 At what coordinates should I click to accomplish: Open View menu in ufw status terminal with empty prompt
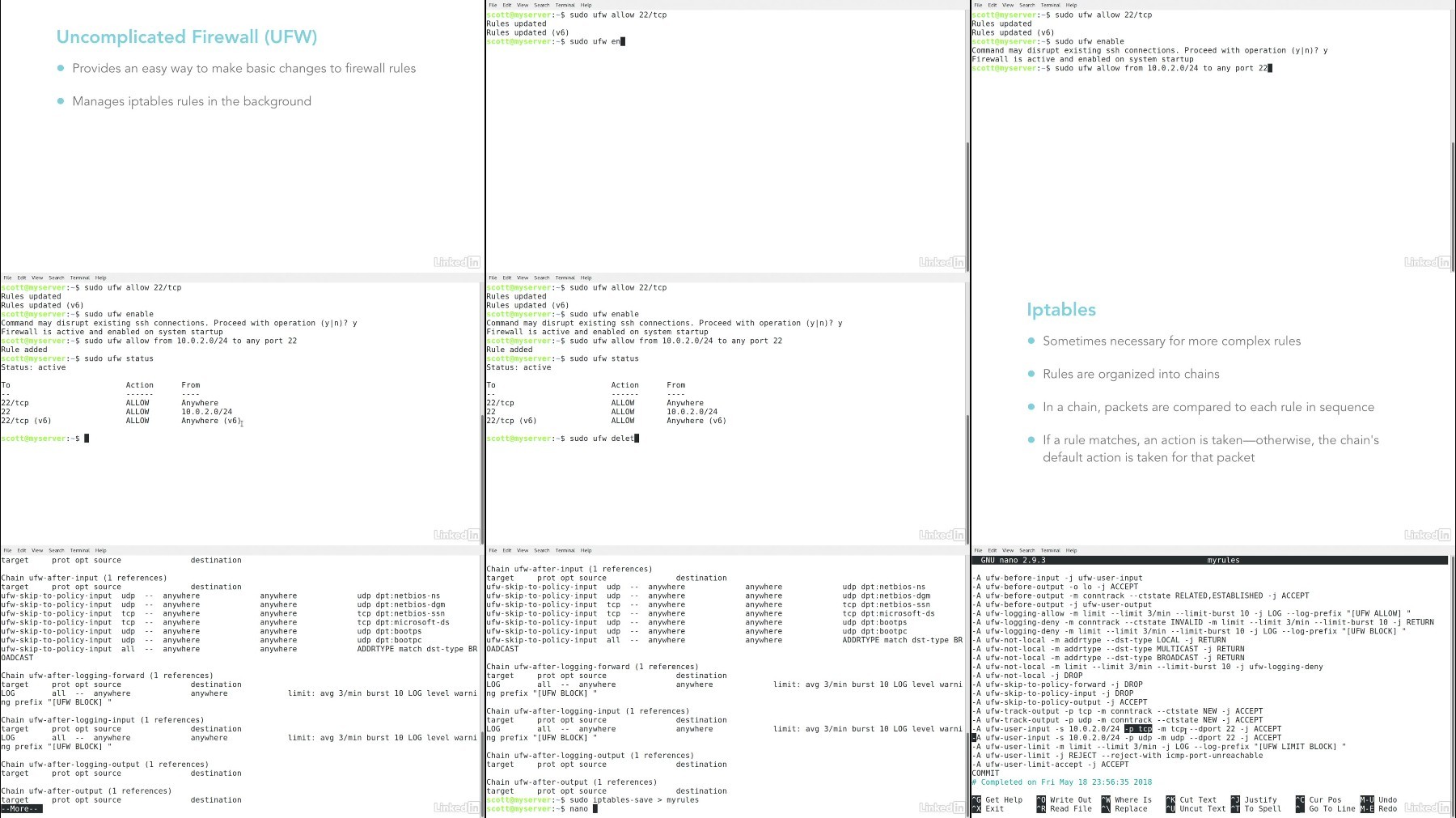click(x=37, y=278)
